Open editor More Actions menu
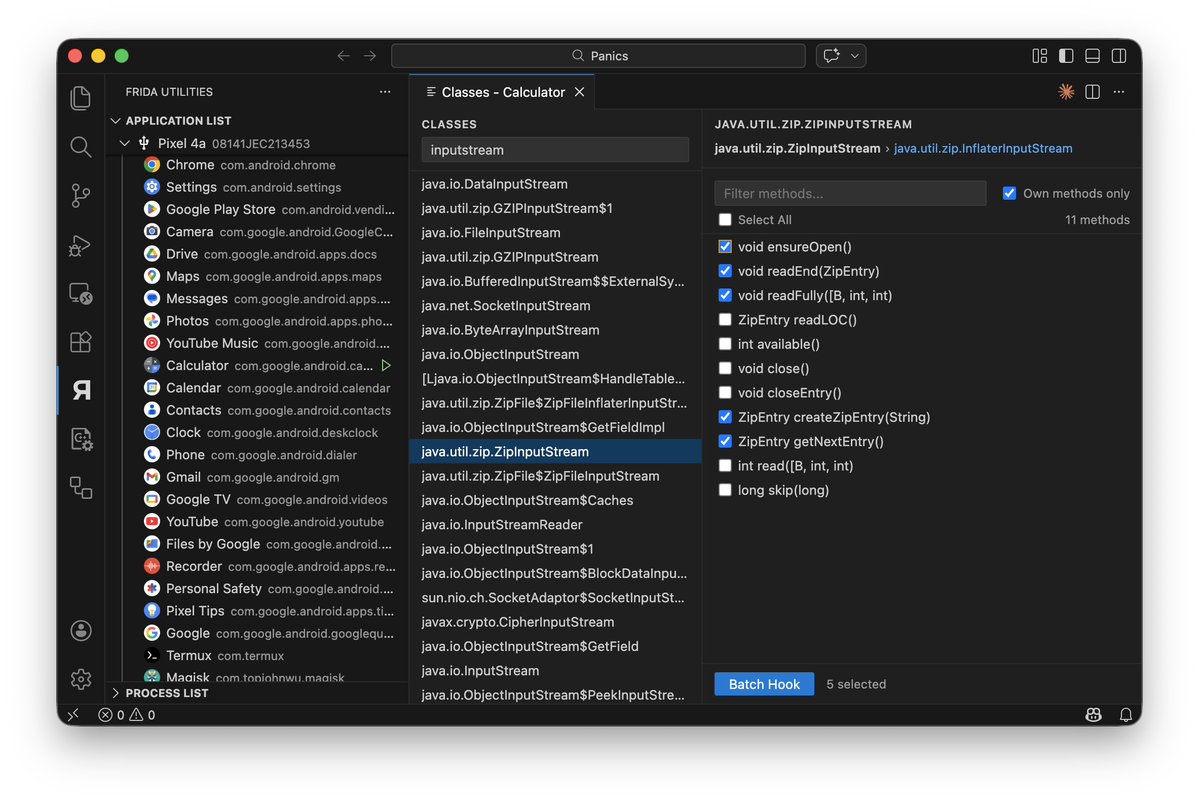The image size is (1199, 801). 1119,92
